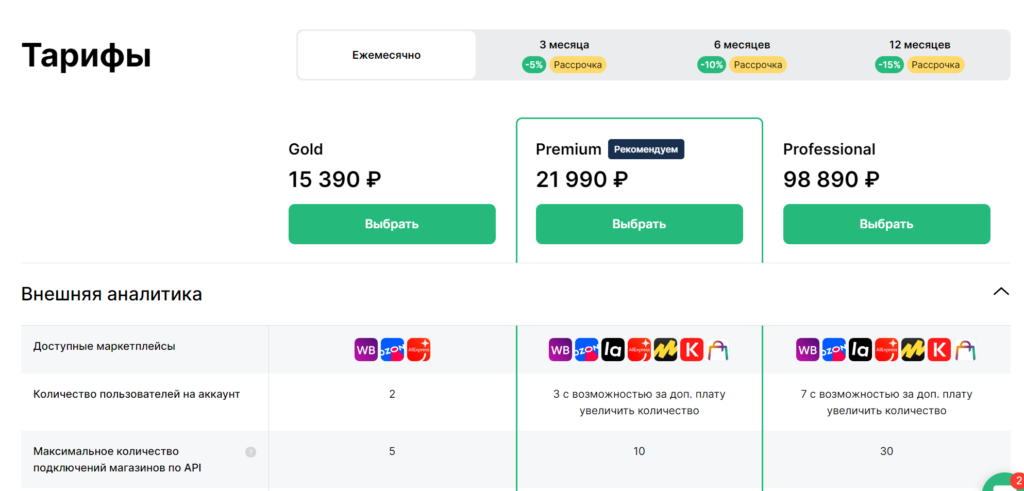The height and width of the screenshot is (491, 1024).
Task: Click AliExpress icon in Gold column
Action: pyautogui.click(x=418, y=350)
